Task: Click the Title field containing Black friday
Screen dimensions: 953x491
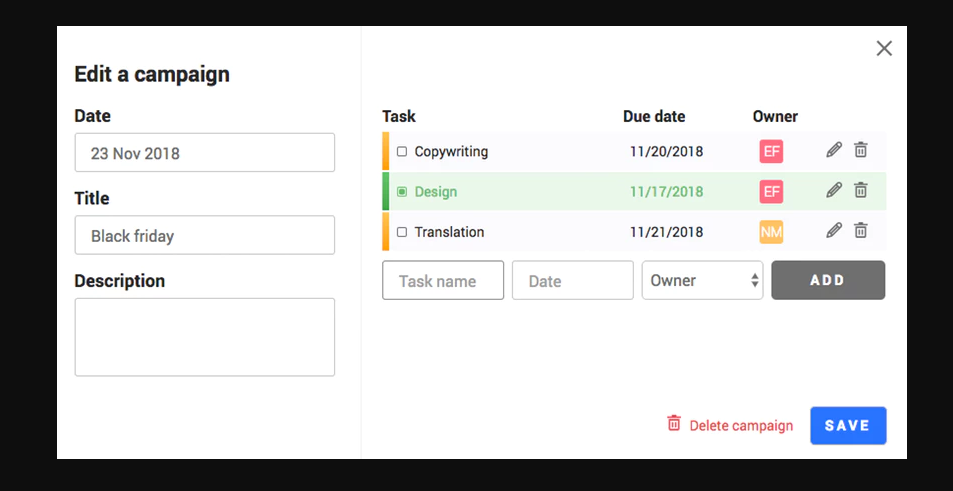Action: [204, 235]
